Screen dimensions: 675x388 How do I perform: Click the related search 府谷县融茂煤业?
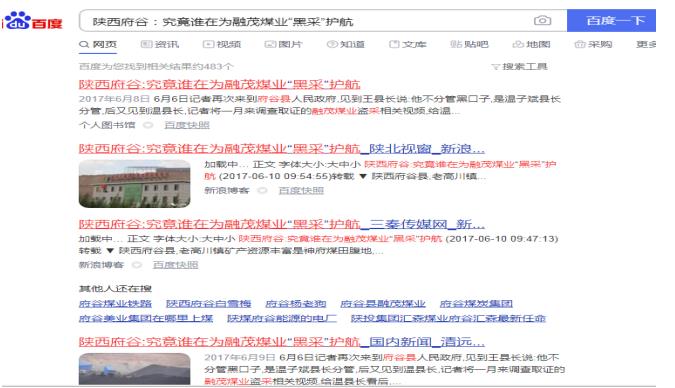[x=383, y=304]
